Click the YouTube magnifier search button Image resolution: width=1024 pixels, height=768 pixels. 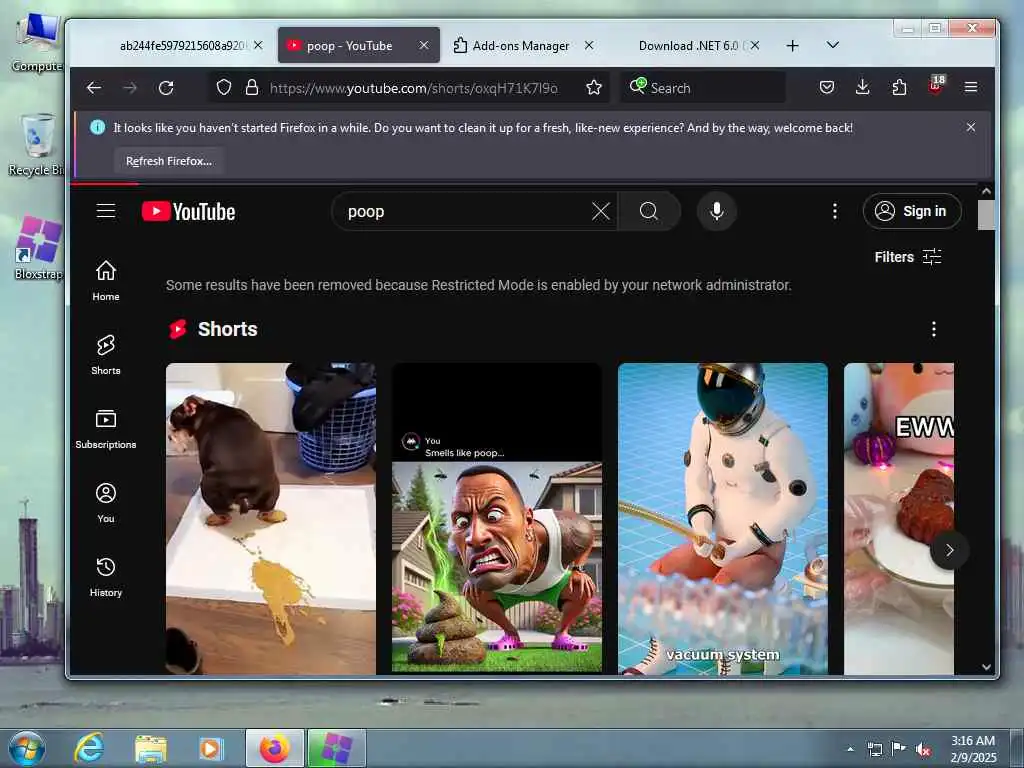point(649,211)
